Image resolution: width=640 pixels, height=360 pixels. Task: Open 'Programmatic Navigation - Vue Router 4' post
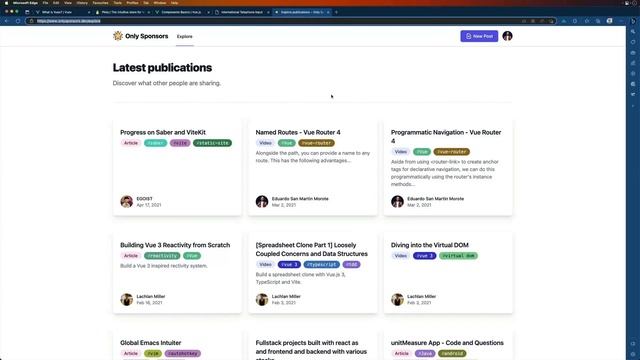[x=446, y=136]
